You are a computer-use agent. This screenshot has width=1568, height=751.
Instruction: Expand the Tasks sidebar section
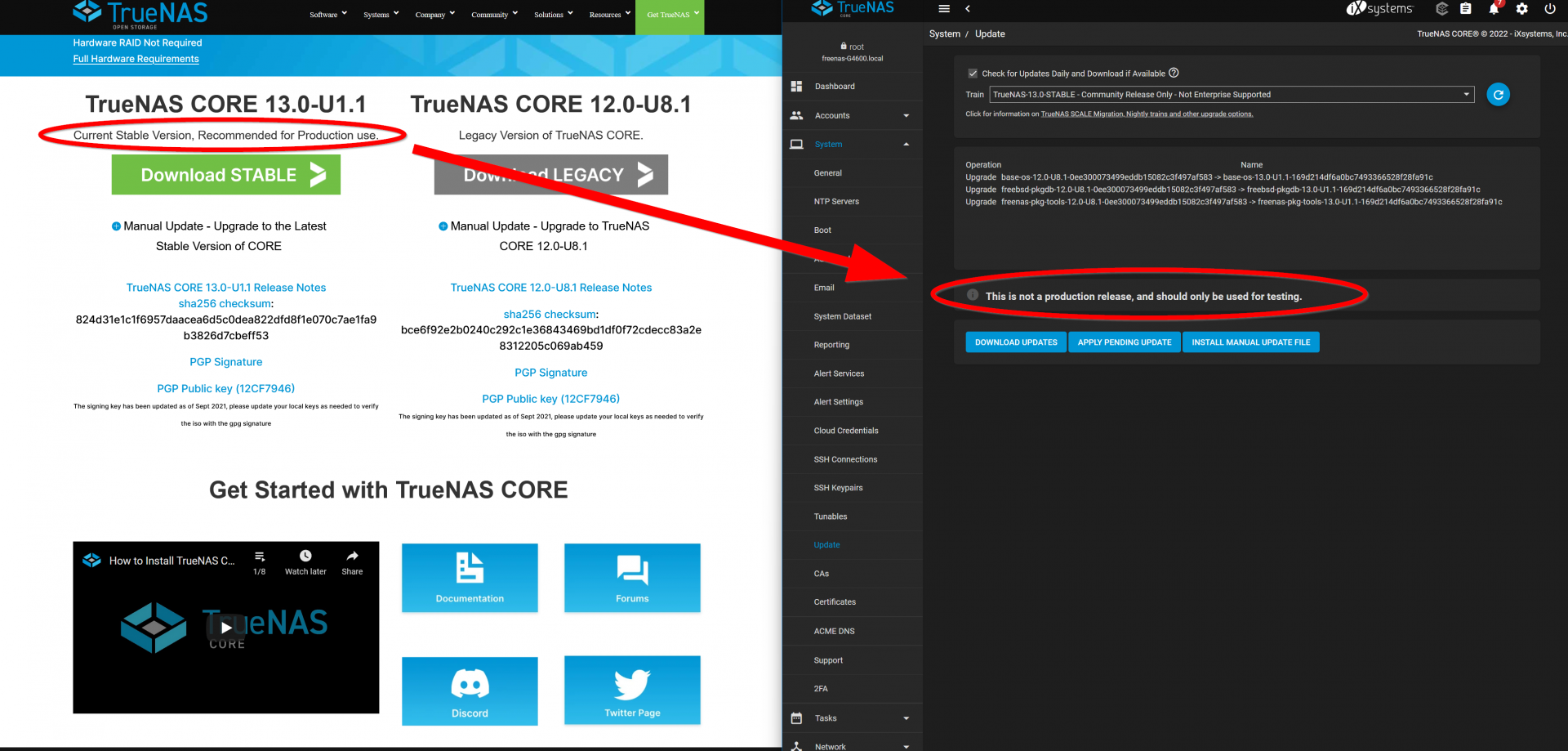click(x=906, y=718)
